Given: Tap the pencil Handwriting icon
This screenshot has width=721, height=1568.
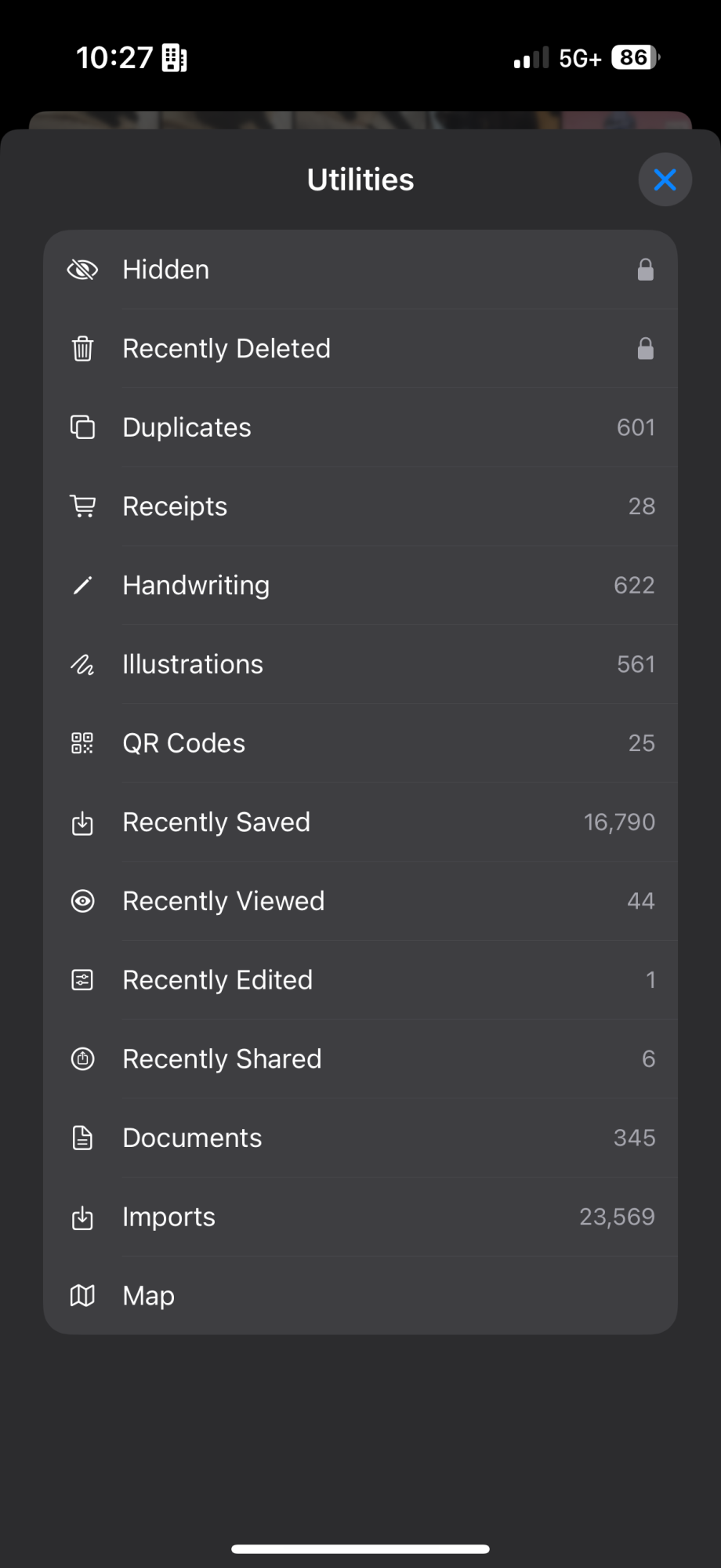Looking at the screenshot, I should click(82, 585).
